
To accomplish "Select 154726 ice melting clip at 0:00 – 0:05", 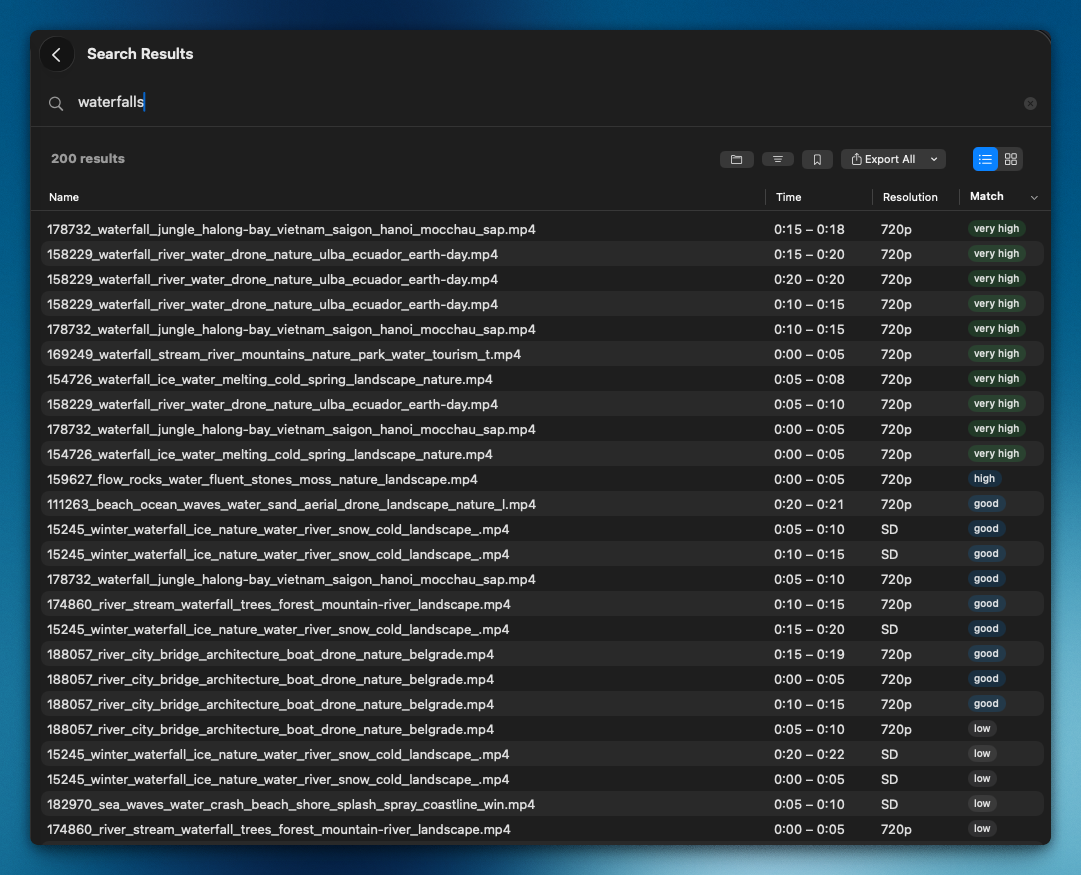I will (542, 454).
